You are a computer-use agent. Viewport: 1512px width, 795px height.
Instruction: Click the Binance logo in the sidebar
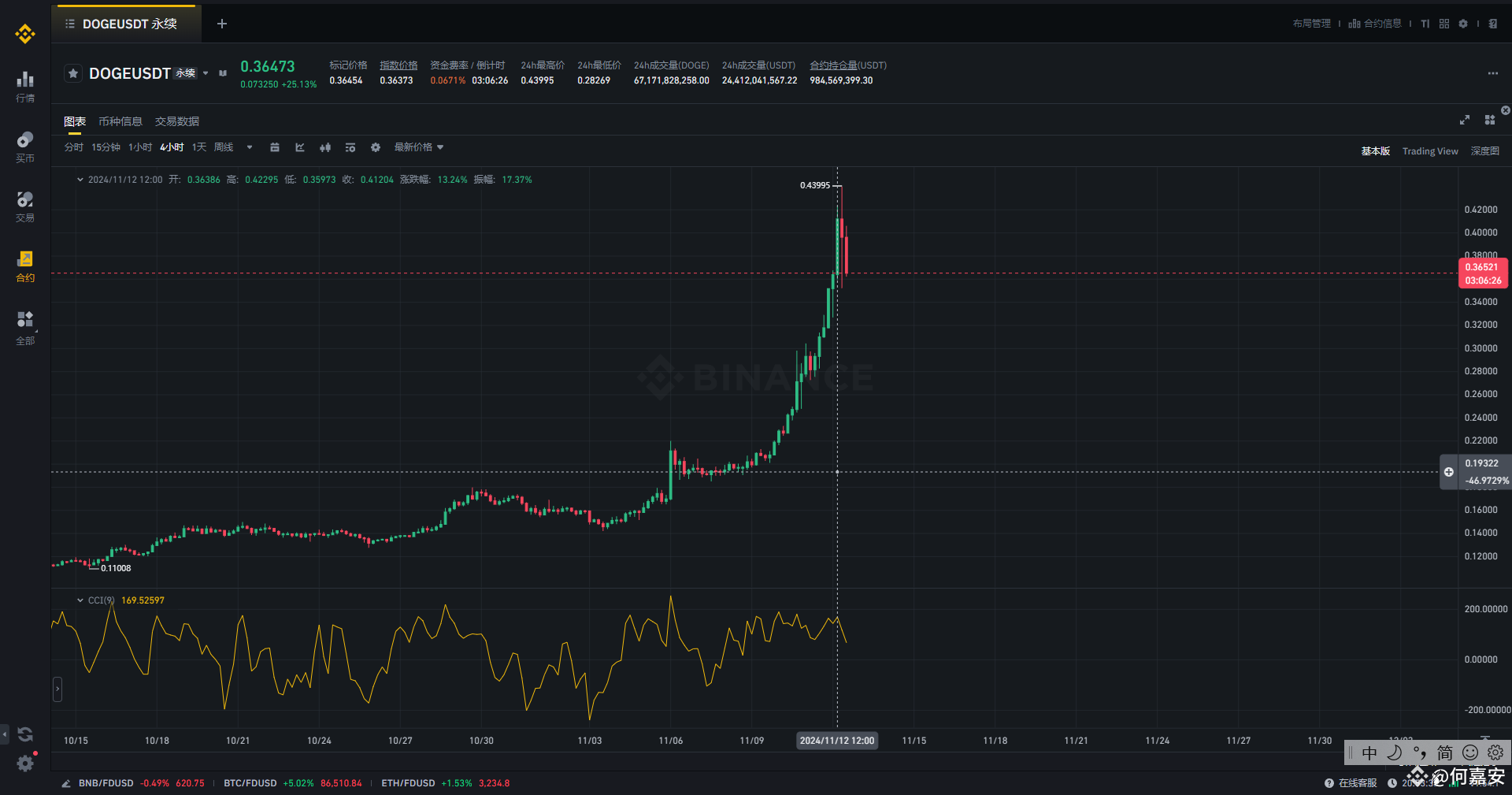click(25, 34)
